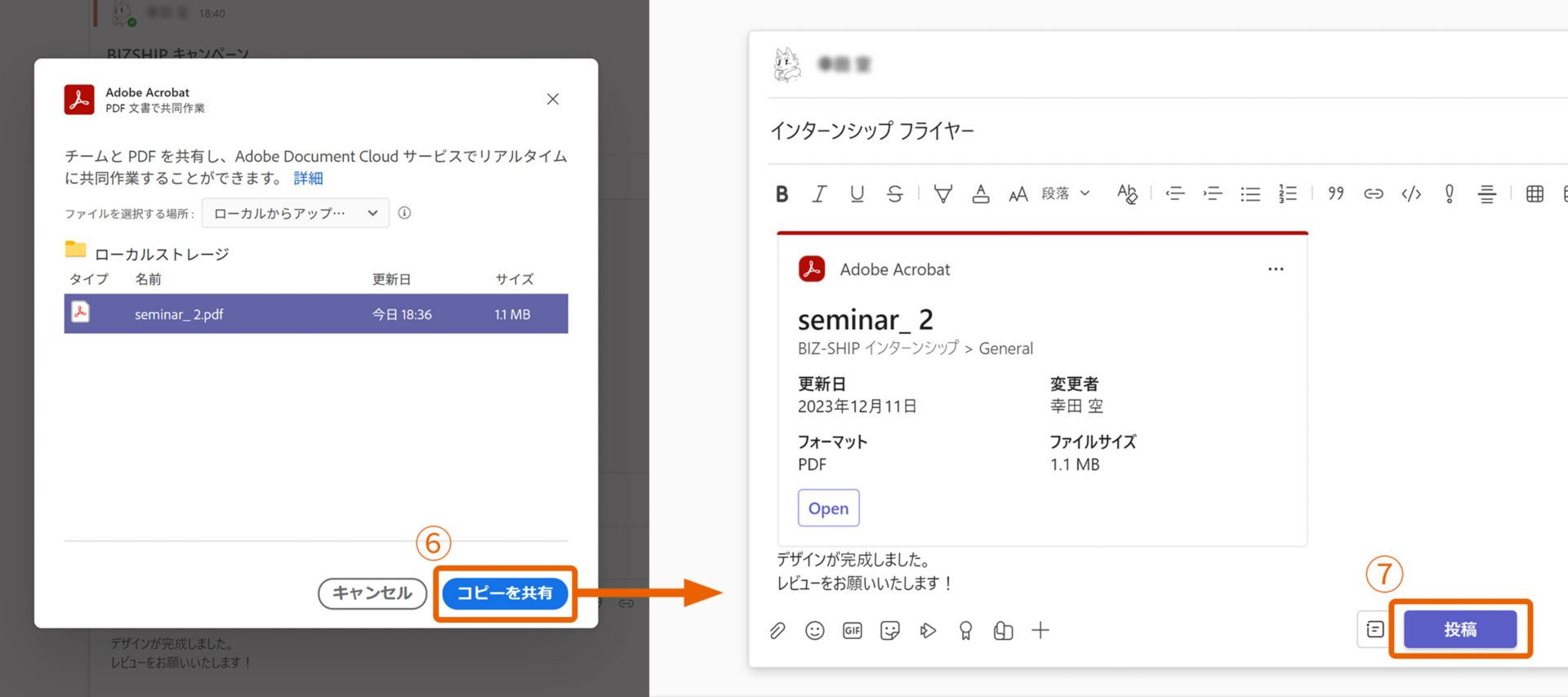Open the 詳細 details link
1568x697 pixels.
(308, 178)
